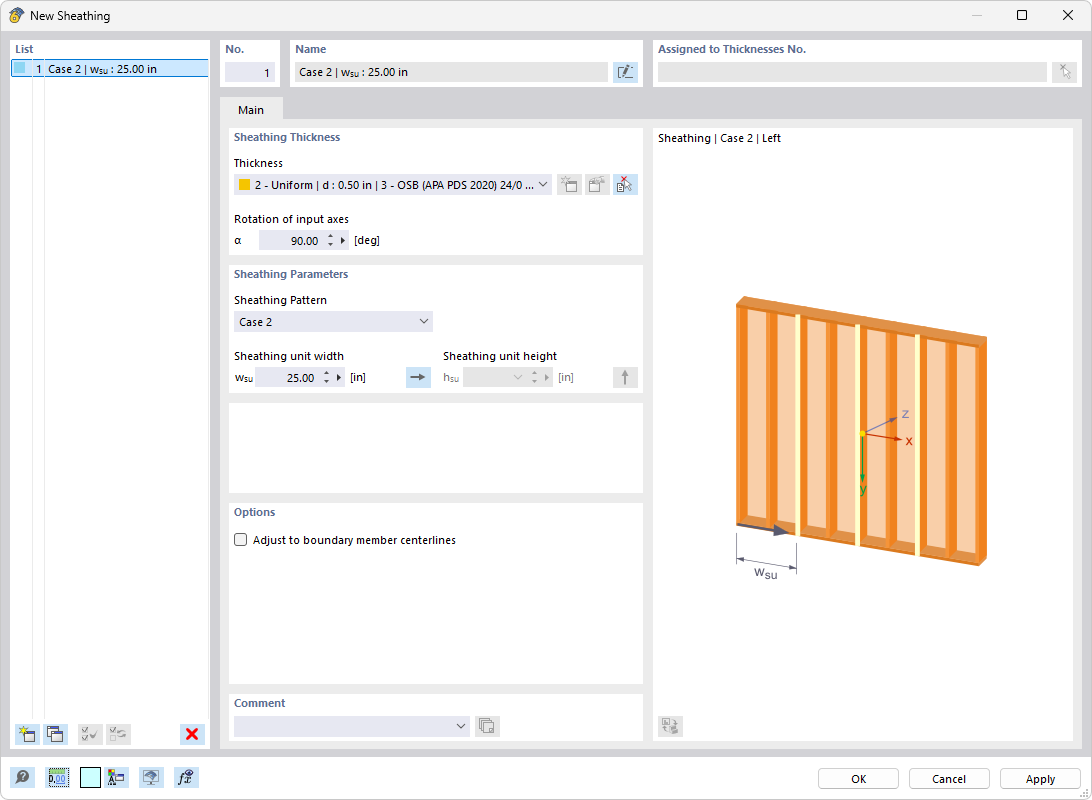Open the function fx editor icon
Screen dimensions: 1092x800
[185, 777]
